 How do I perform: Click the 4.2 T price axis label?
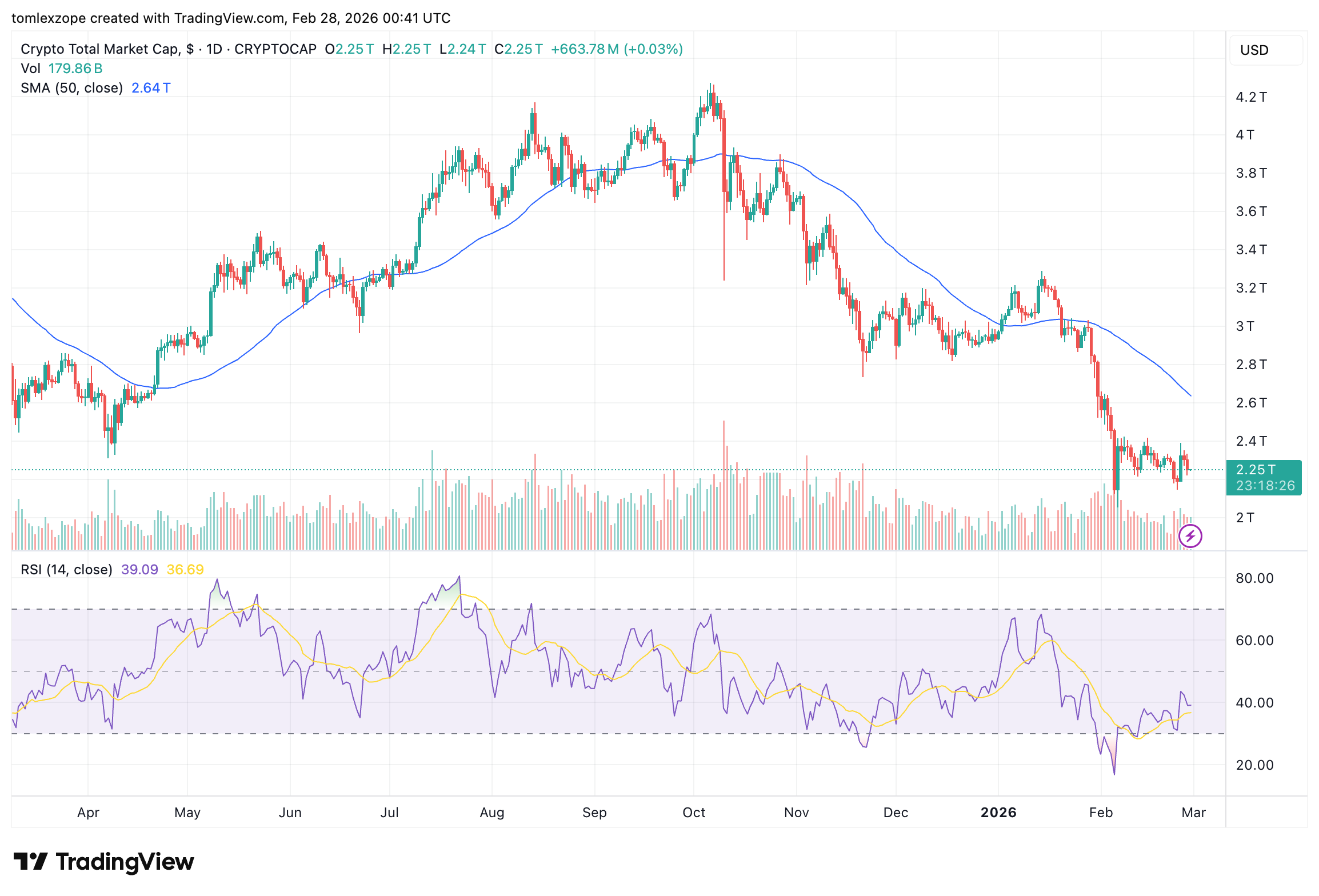[x=1251, y=97]
